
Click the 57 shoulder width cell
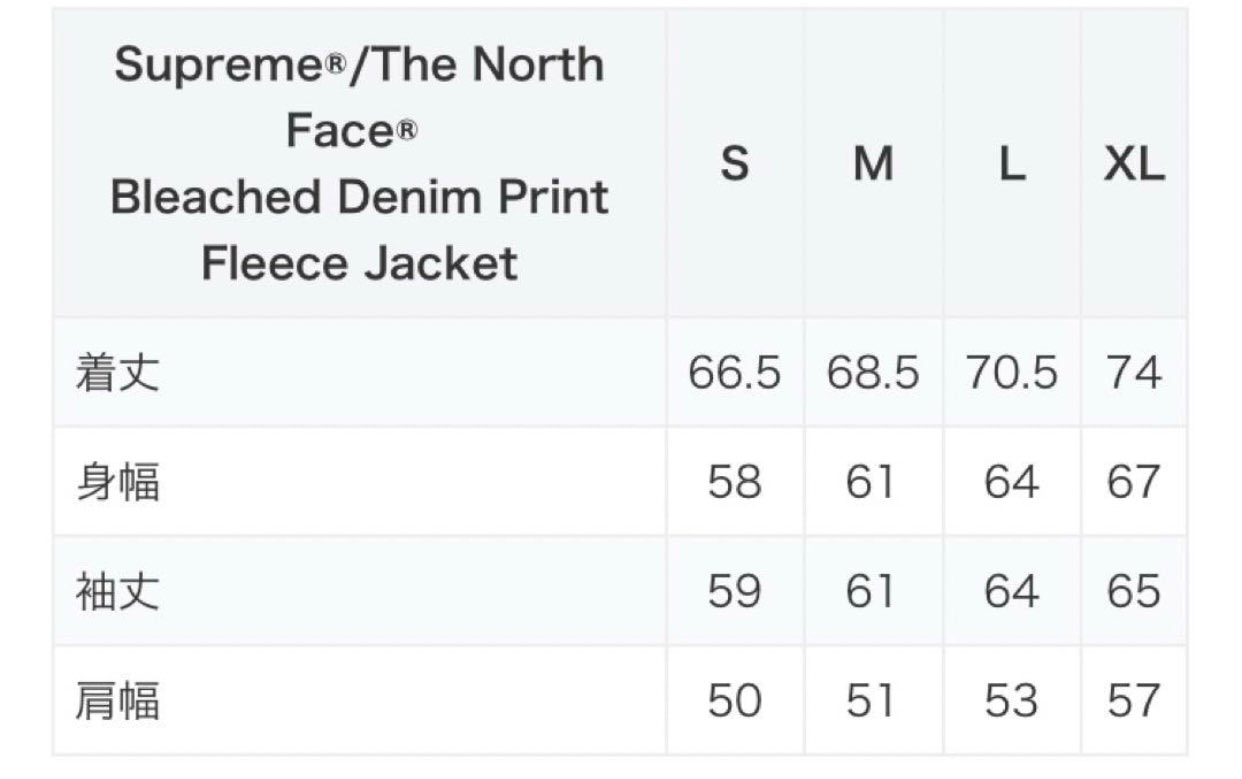point(1134,701)
